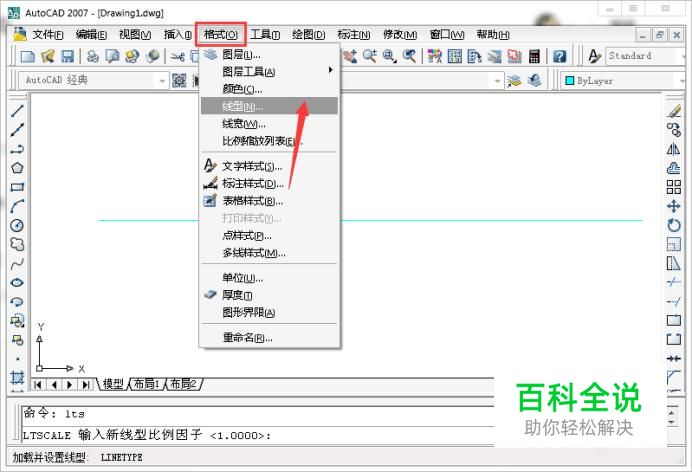Open the 修改 menu

tap(399, 34)
